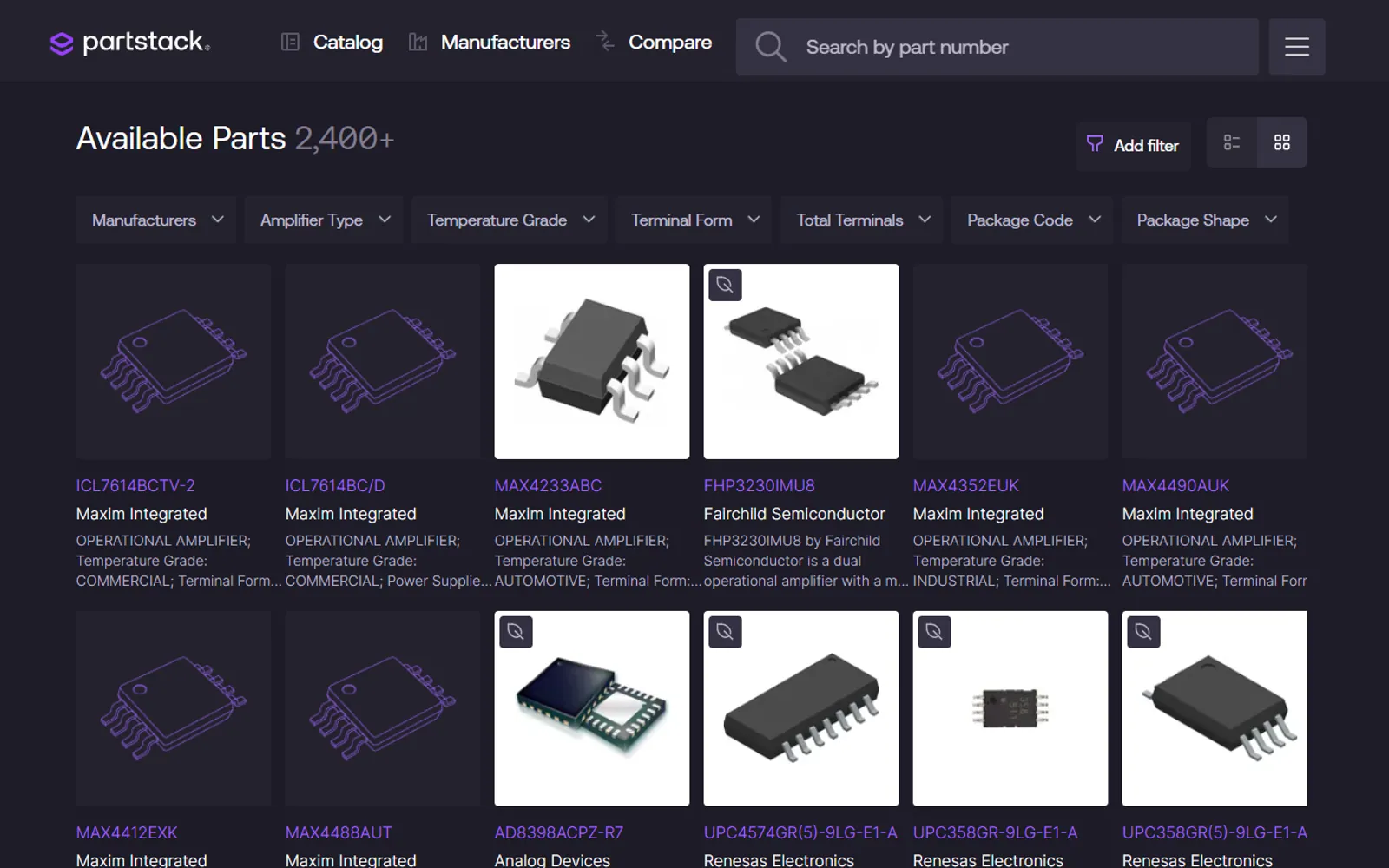Click 'Renesas Electronics' under UPC4574GR(5)-9LG-E1-A
This screenshot has width=1389, height=868.
pyautogui.click(x=779, y=860)
